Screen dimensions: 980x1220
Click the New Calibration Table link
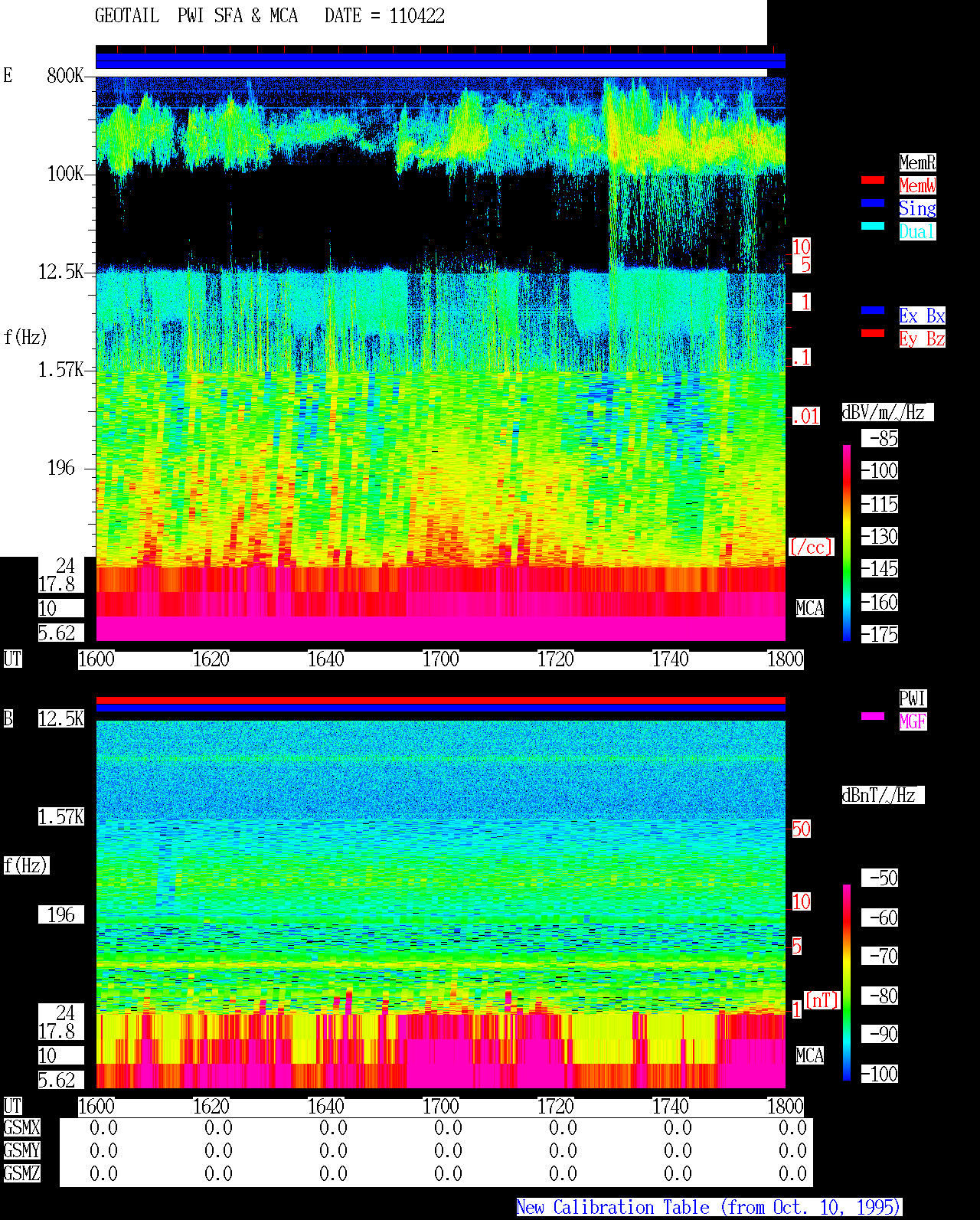709,1208
